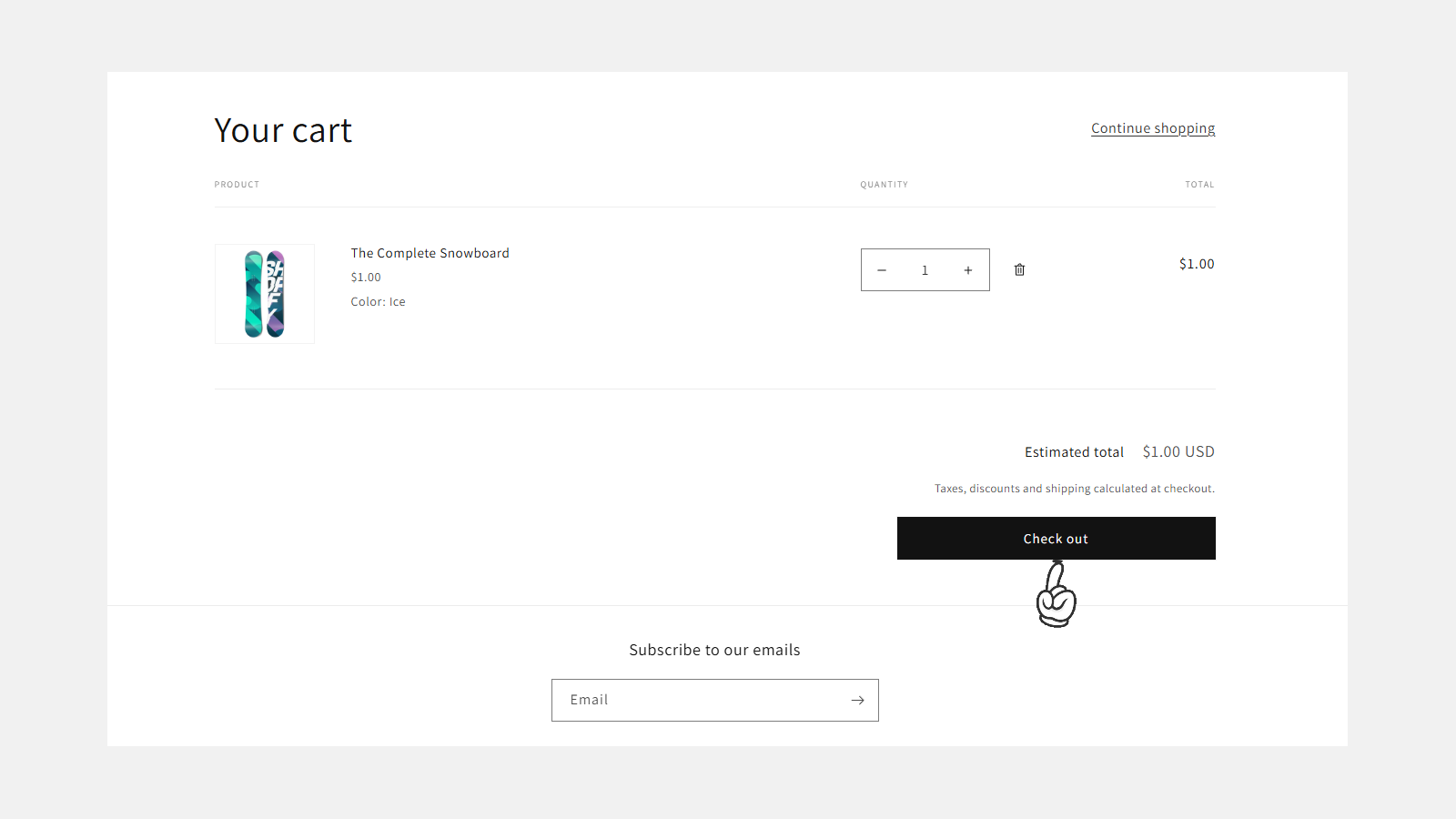This screenshot has height=819, width=1456.
Task: Click the Estimated total amount
Action: click(x=1178, y=451)
